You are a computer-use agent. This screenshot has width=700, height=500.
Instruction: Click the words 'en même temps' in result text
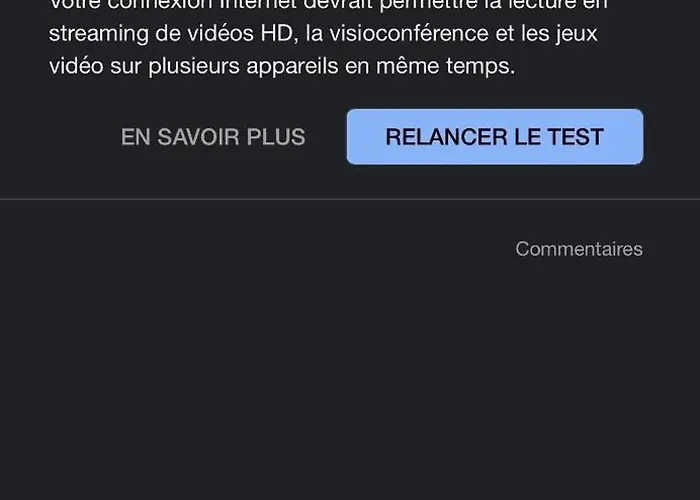pos(430,66)
